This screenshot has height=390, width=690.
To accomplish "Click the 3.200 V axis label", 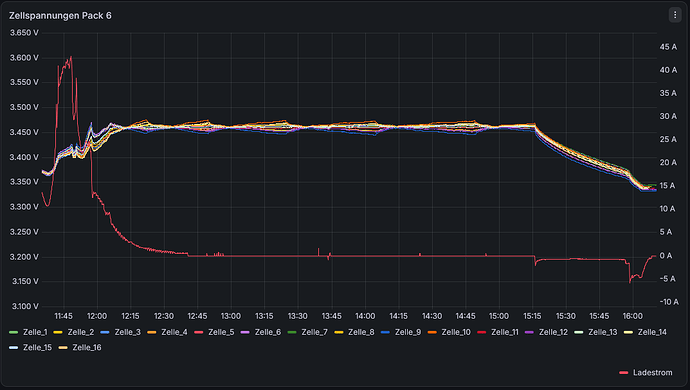I will click(x=24, y=257).
